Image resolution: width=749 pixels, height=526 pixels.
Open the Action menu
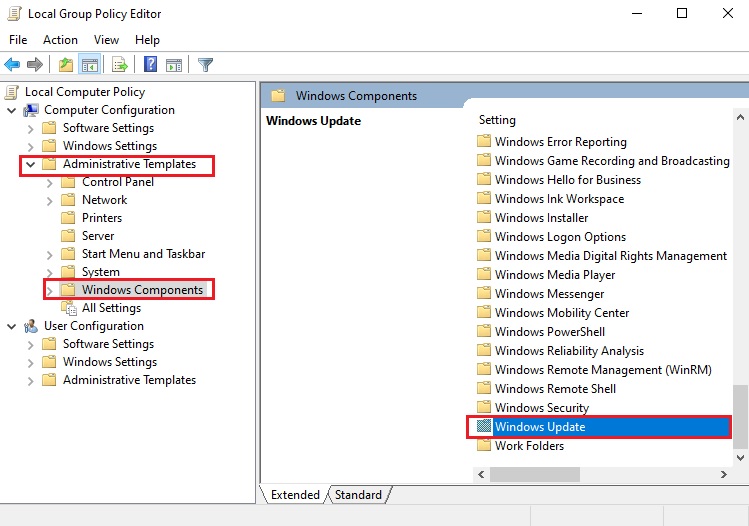60,40
